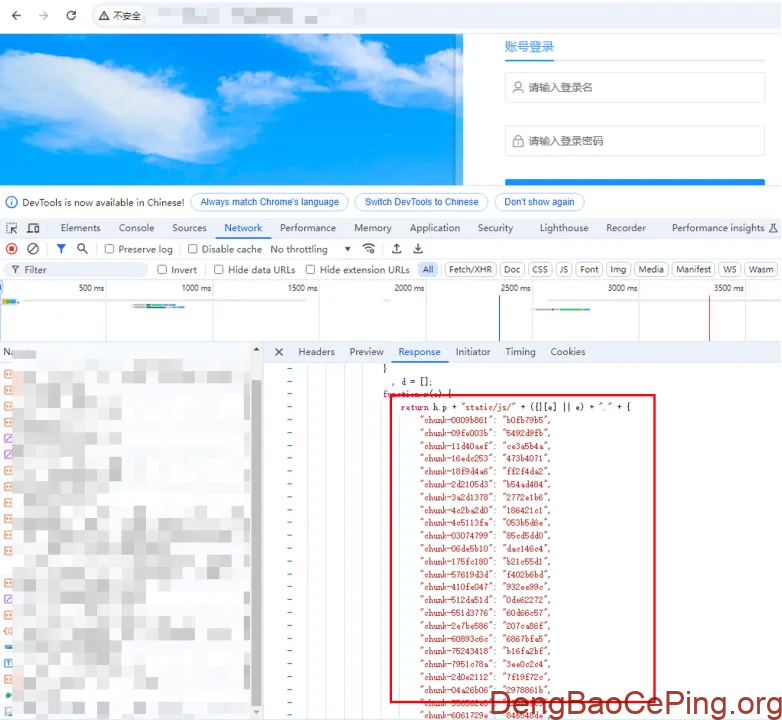Toggle the network filter funnel icon
Screen dimensions: 782x720
[61, 249]
